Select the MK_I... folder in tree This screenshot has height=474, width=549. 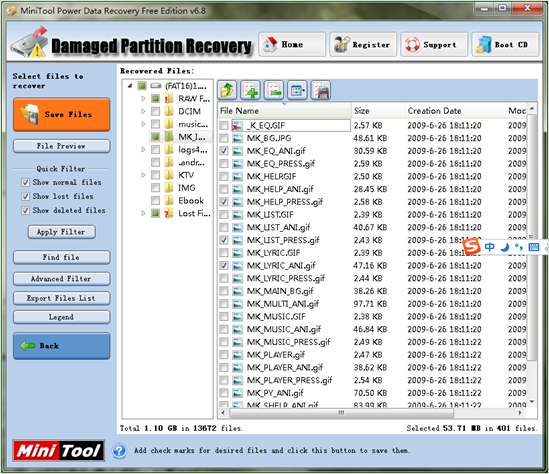coord(192,137)
